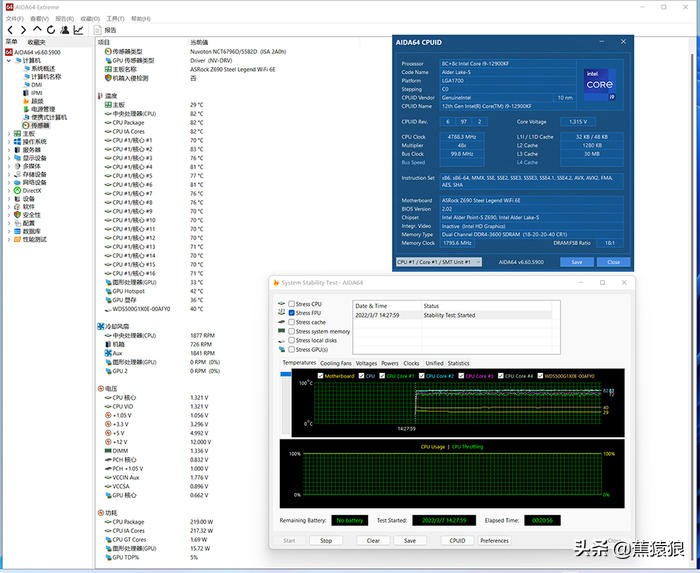Select the 传感器 tree item
700x573 pixels.
click(39, 125)
